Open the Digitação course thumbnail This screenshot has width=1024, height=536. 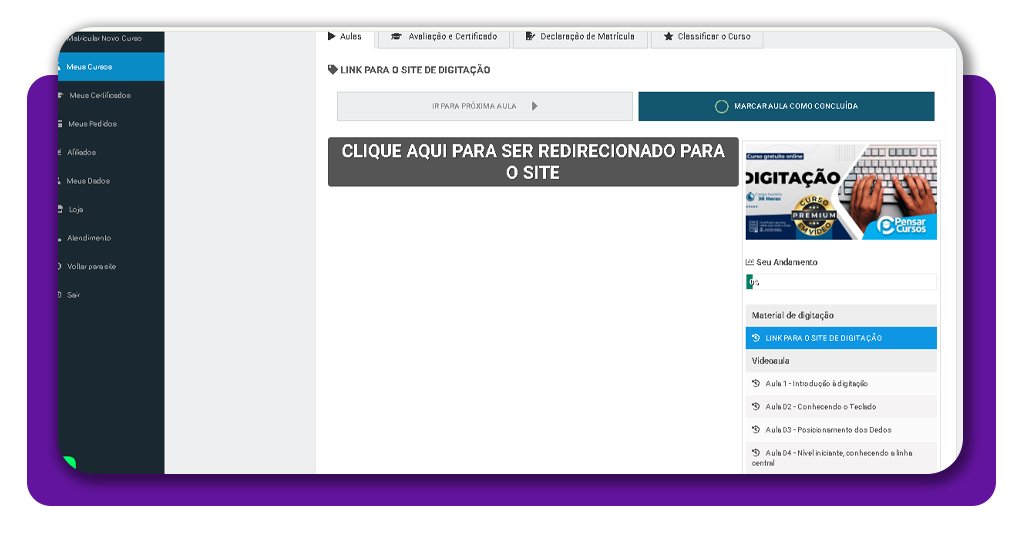[x=841, y=191]
